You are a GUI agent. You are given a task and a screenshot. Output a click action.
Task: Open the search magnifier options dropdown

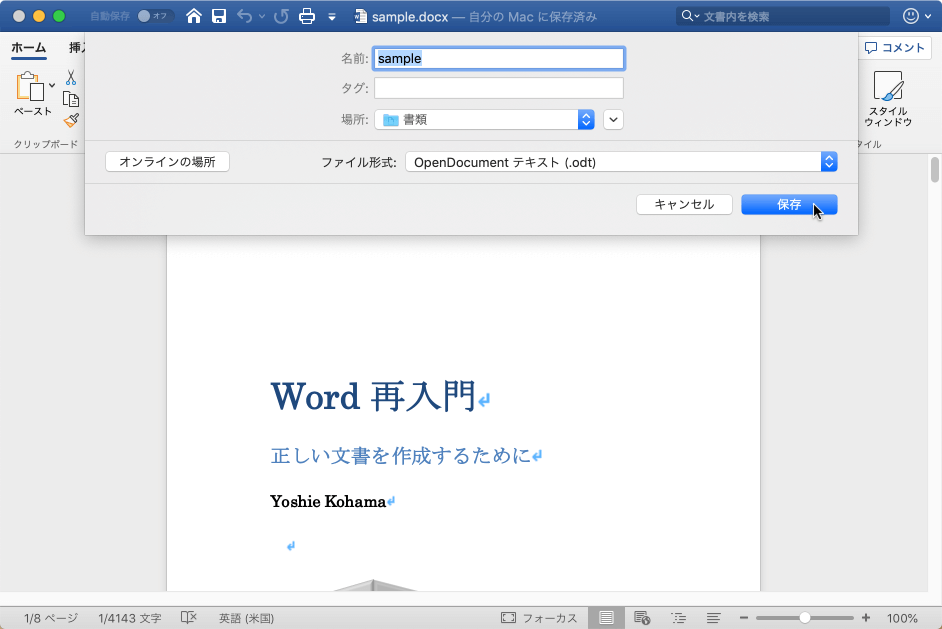[690, 16]
